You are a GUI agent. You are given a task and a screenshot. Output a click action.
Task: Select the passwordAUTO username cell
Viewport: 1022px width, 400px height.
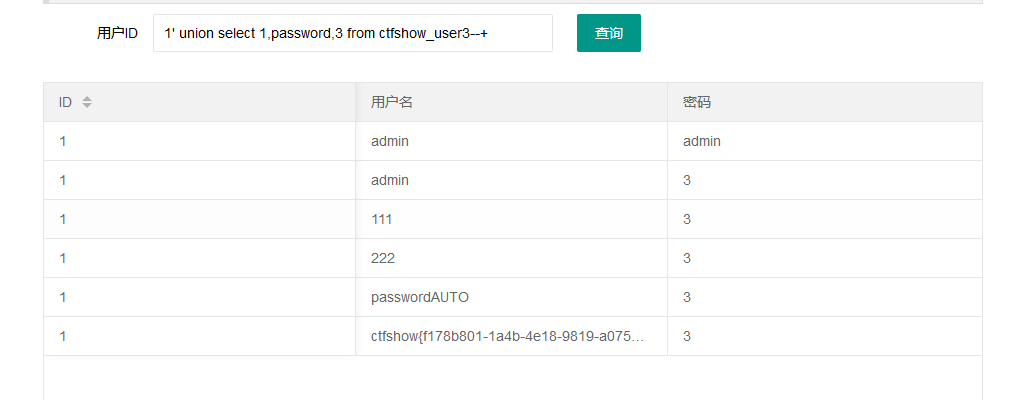pos(512,297)
